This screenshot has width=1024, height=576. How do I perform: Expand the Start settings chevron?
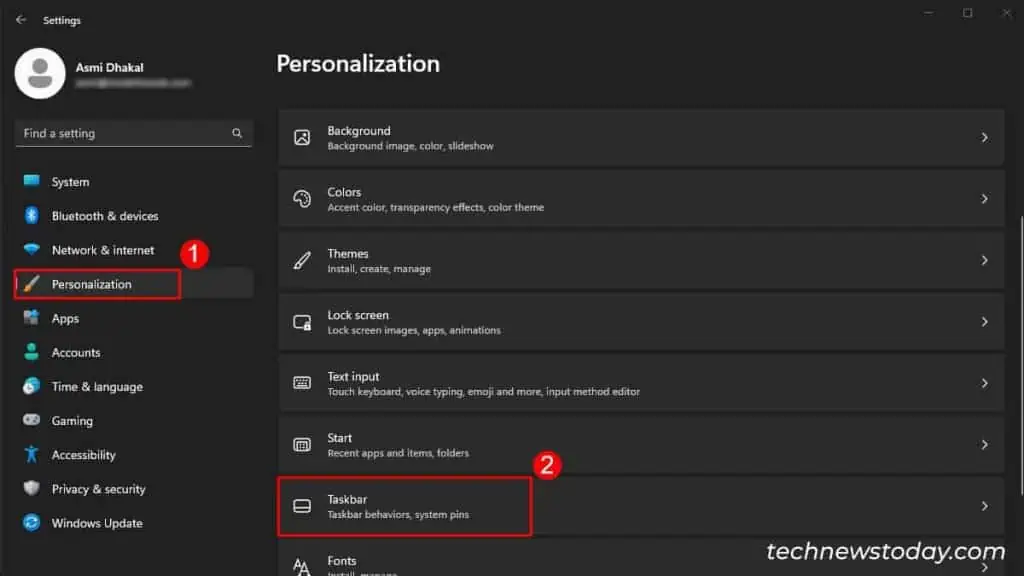(x=984, y=445)
